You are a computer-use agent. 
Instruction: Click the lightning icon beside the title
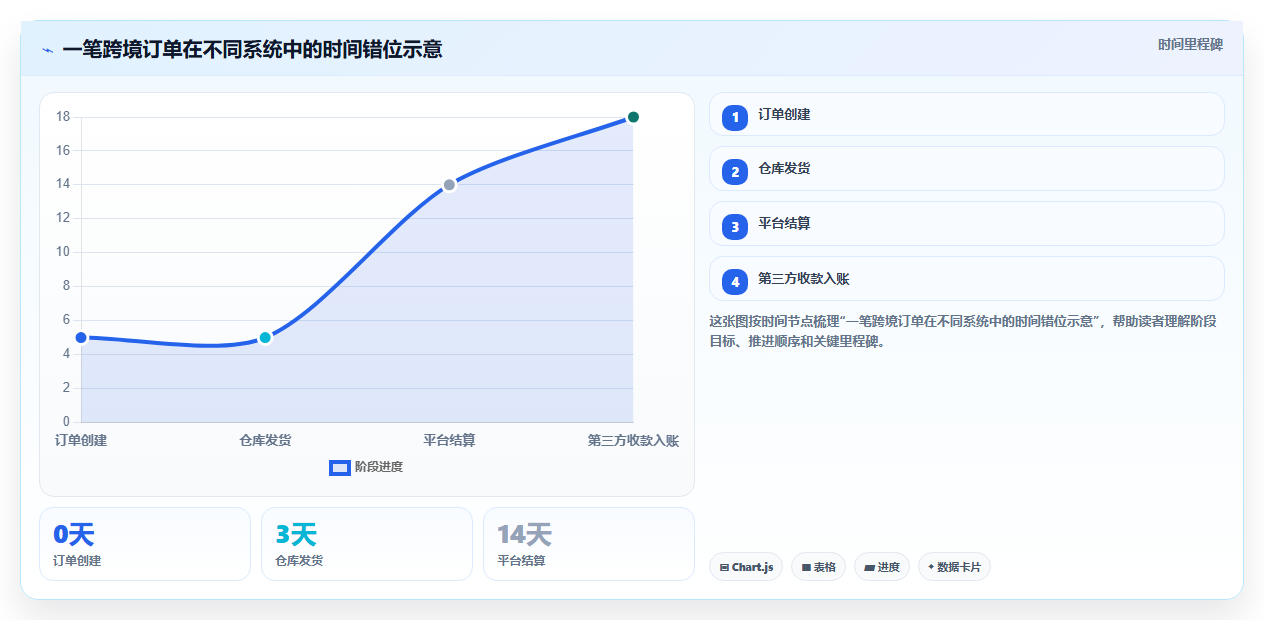[x=48, y=49]
